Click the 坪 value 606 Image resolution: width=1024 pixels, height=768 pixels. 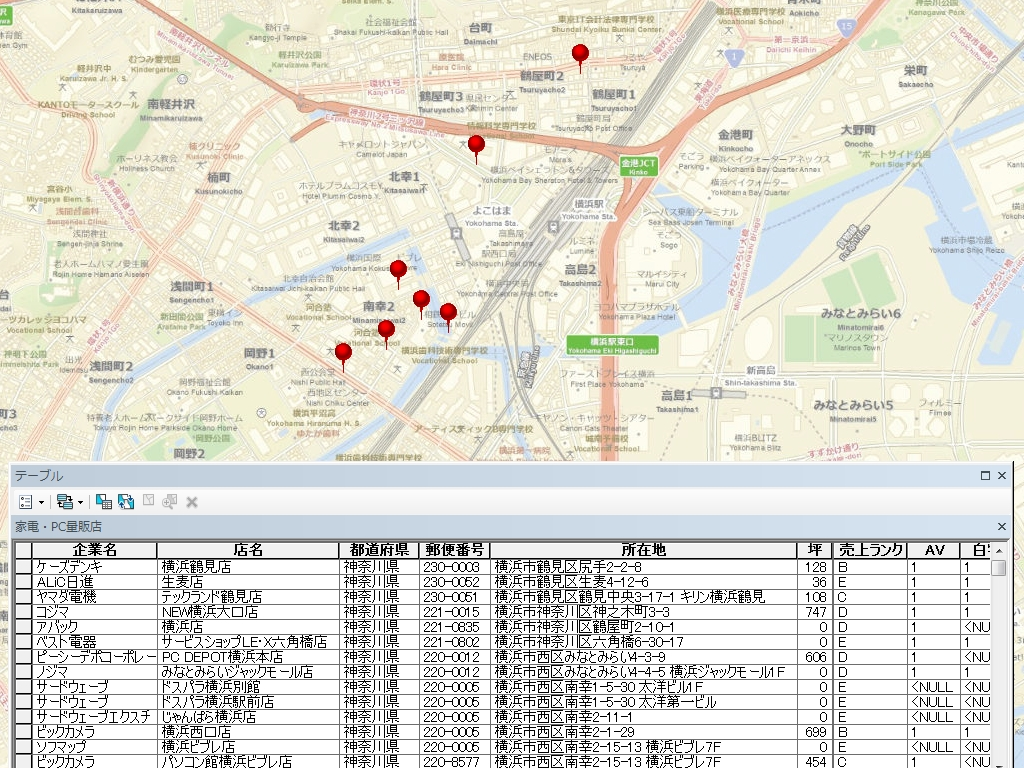[x=816, y=657]
